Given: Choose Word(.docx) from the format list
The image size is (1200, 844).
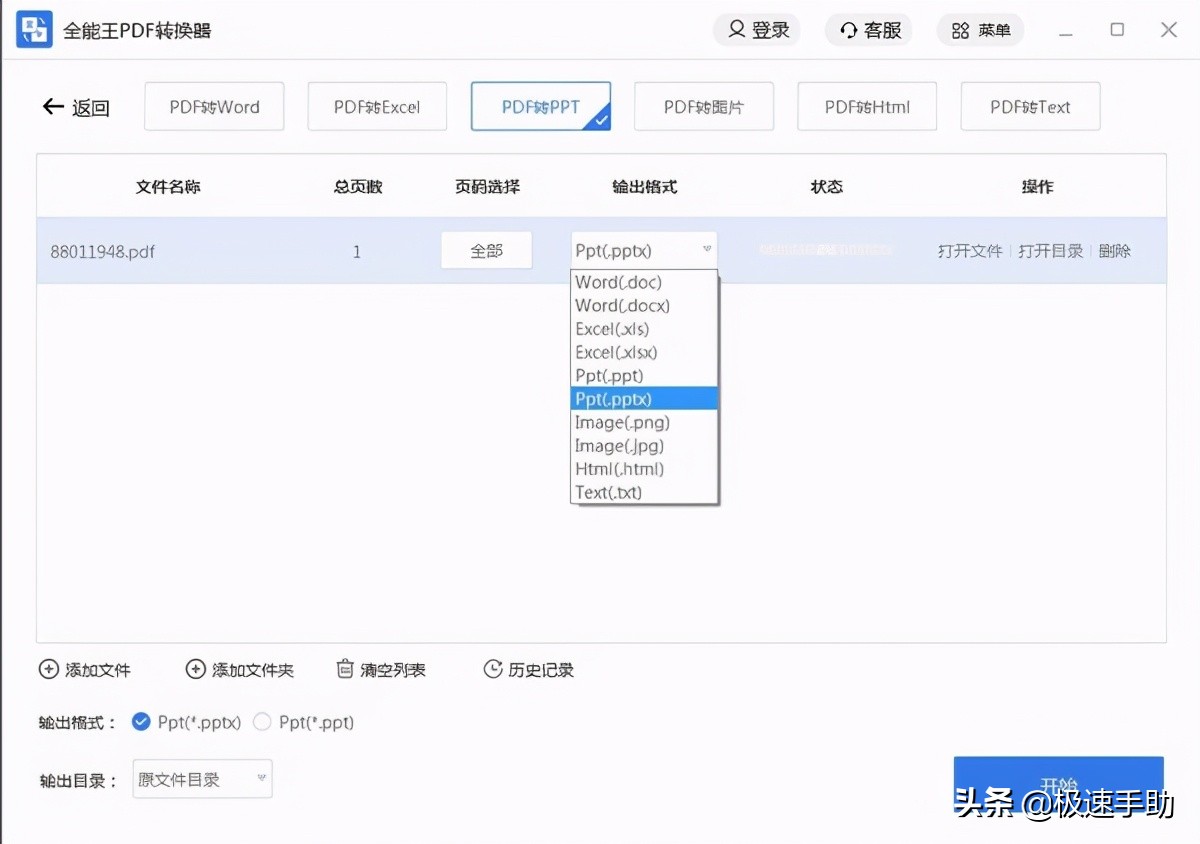Looking at the screenshot, I should coord(622,305).
